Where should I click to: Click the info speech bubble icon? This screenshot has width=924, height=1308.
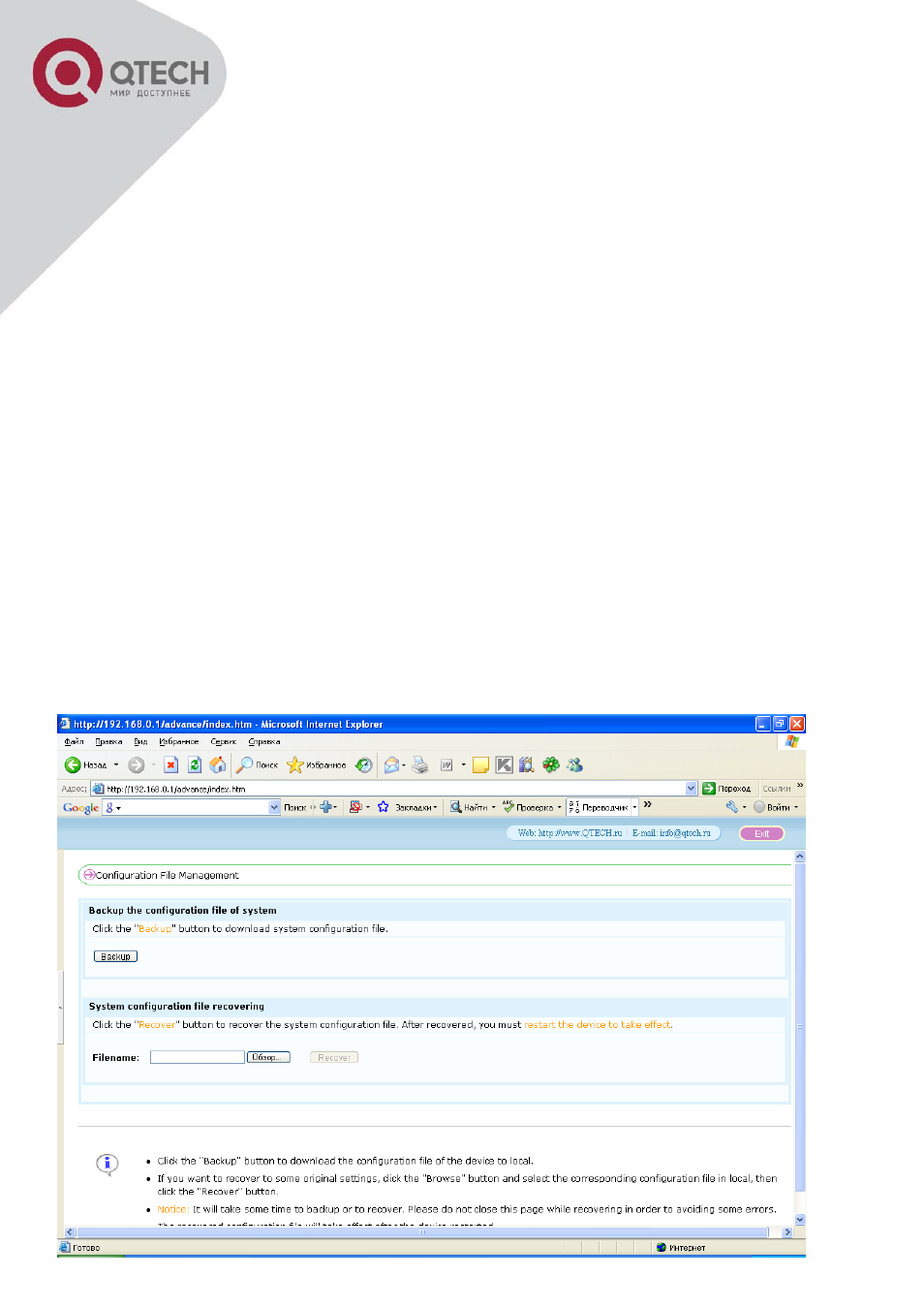coord(108,1164)
